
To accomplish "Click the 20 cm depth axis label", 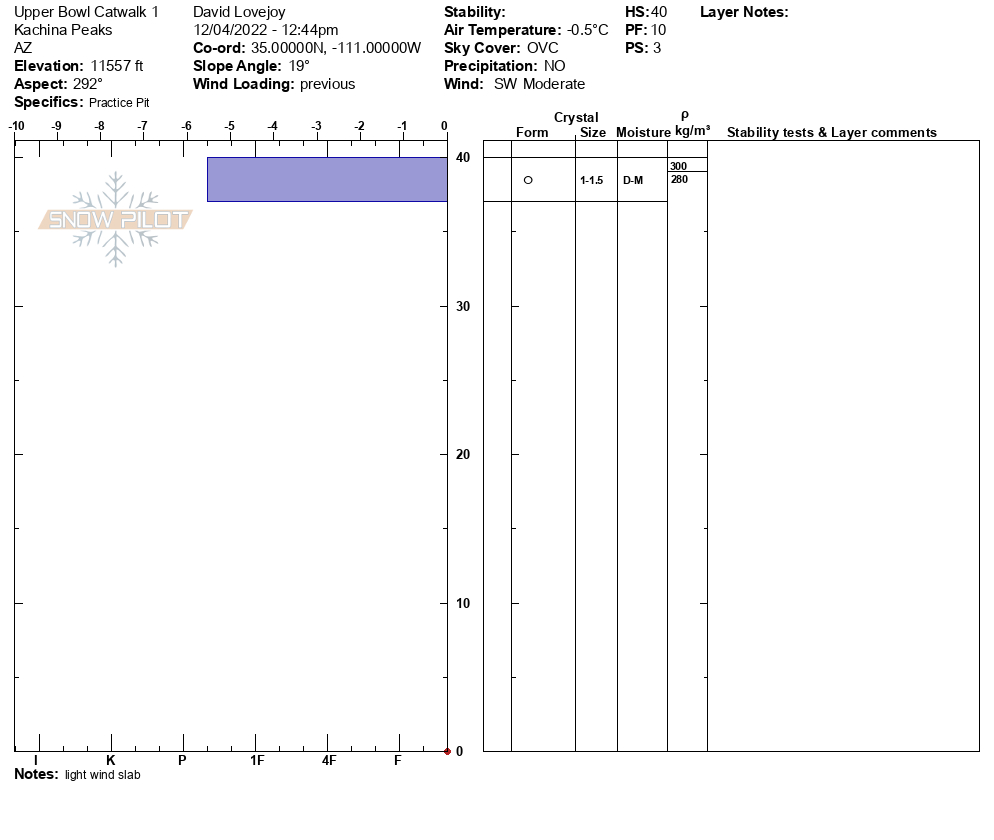I will click(463, 455).
